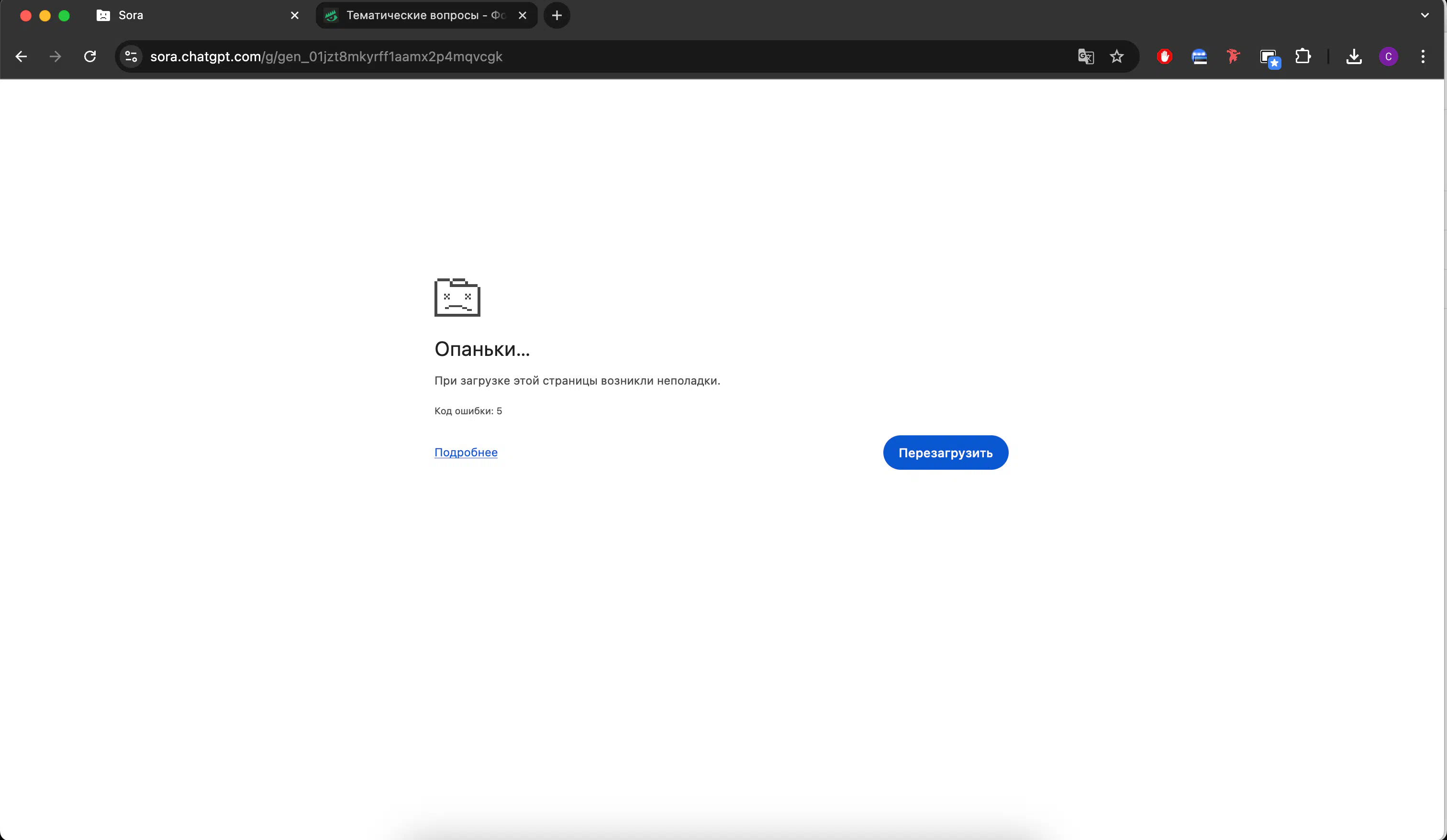
Task: Click the sad folder error icon
Action: (457, 298)
